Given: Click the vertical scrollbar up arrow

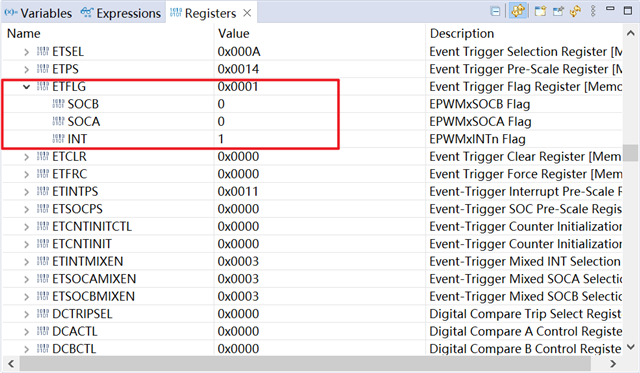Looking at the screenshot, I should [x=631, y=33].
